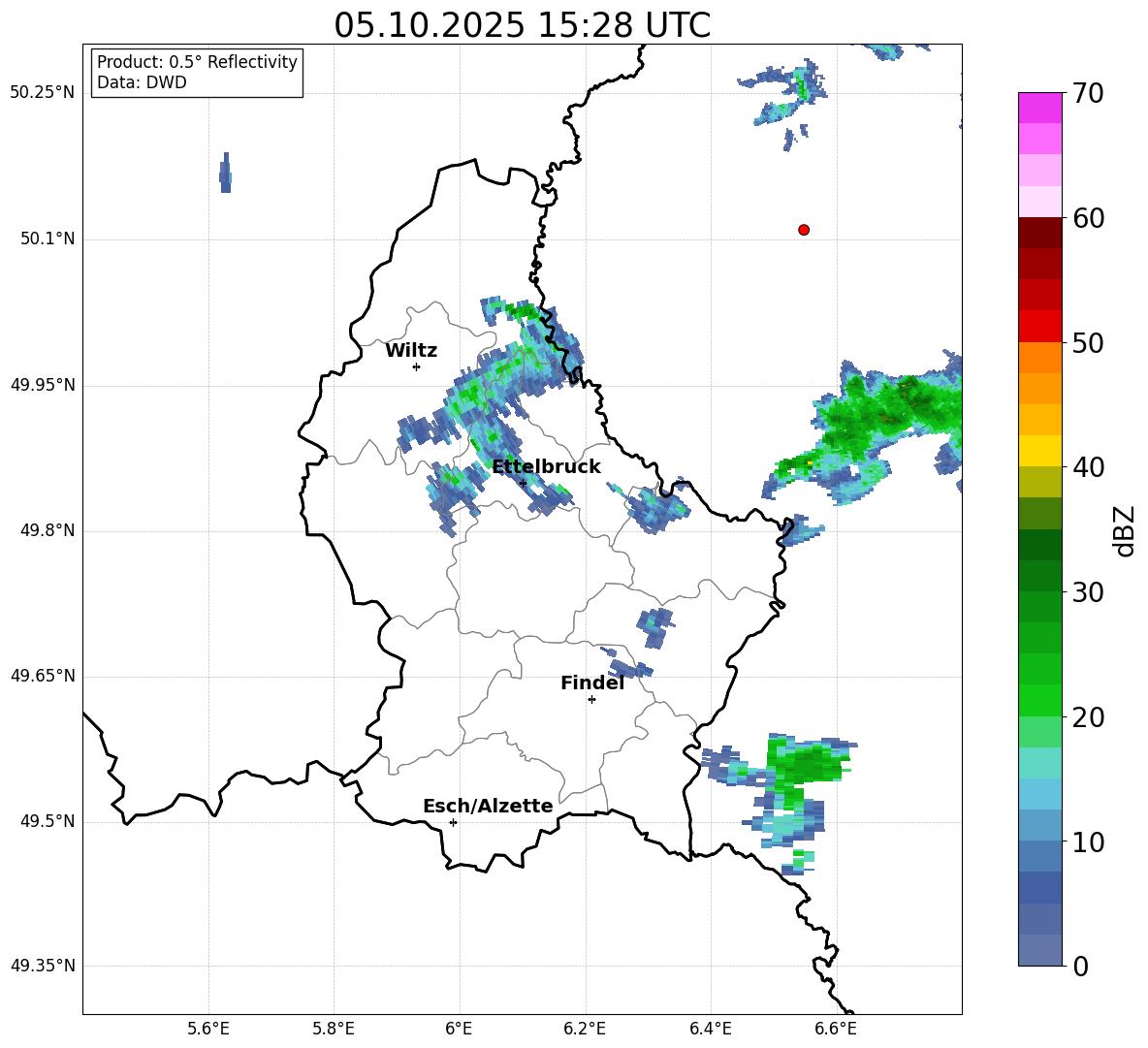The width and height of the screenshot is (1148, 1048).
Task: Click the 'Data: DWD' text
Action: (x=142, y=82)
